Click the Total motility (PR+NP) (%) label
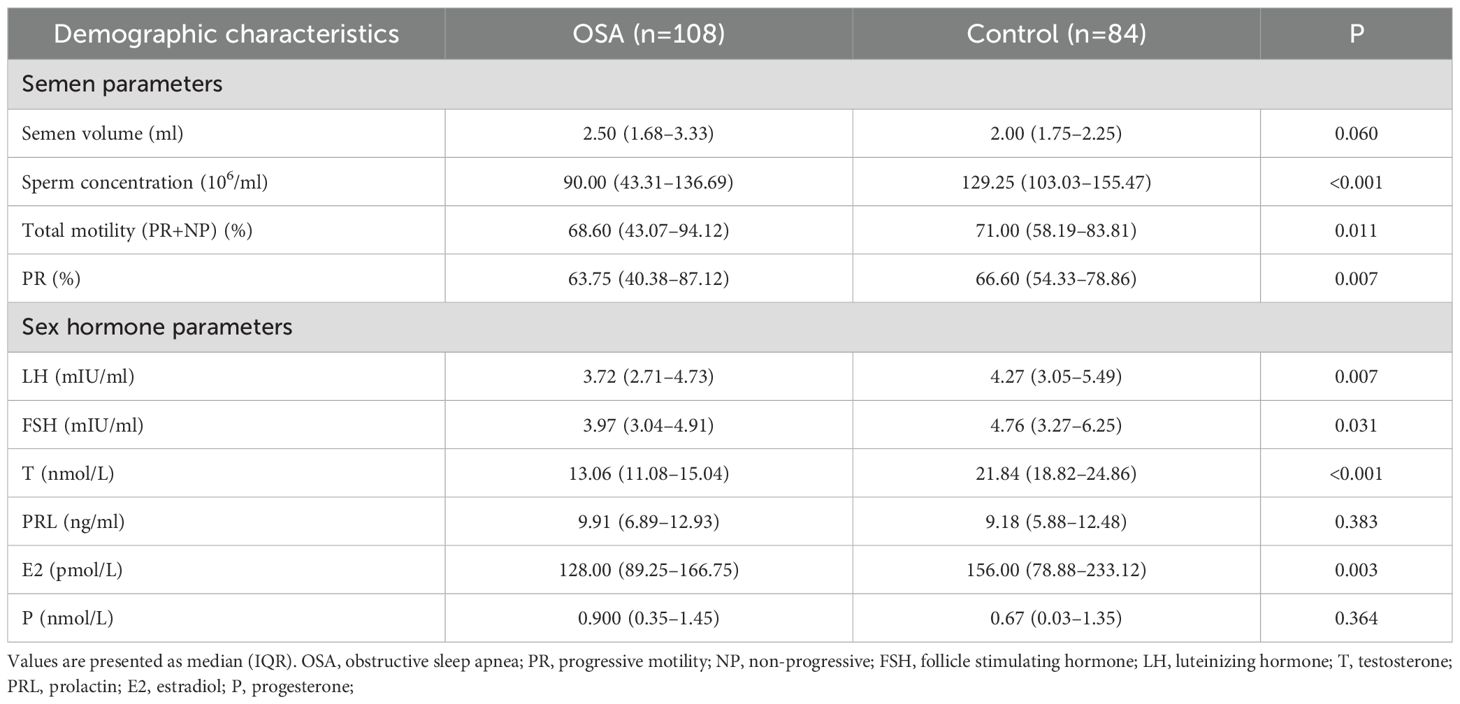Image resolution: width=1460 pixels, height=704 pixels. point(128,230)
